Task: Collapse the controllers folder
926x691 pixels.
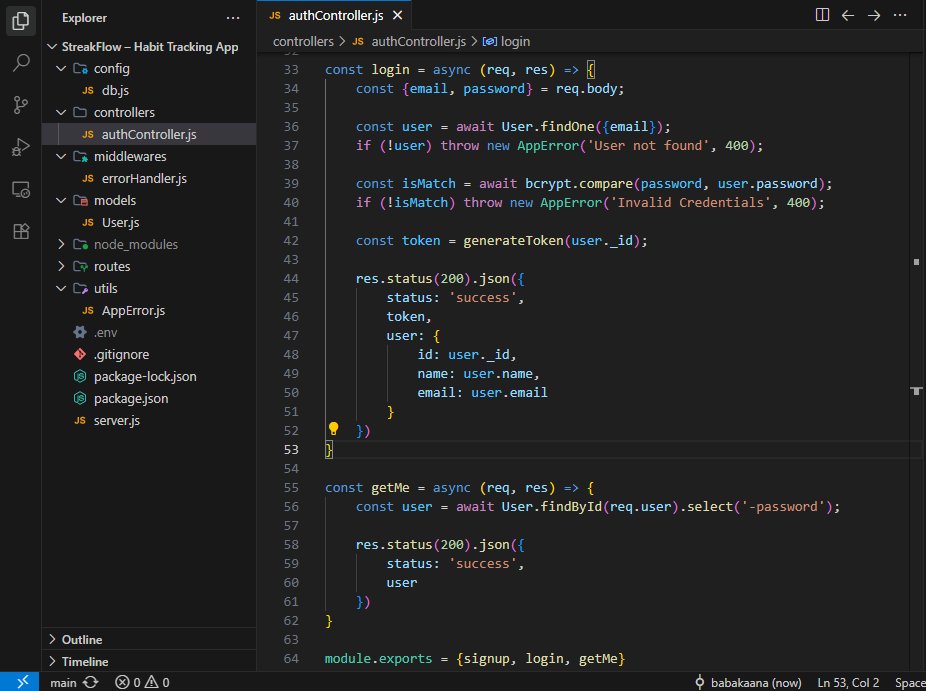Action: [x=61, y=112]
